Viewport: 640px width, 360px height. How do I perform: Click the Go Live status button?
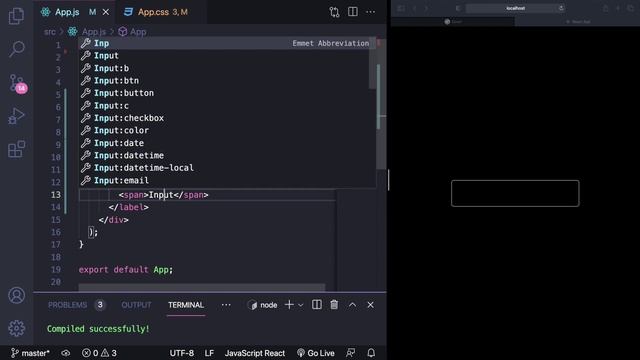coord(316,353)
